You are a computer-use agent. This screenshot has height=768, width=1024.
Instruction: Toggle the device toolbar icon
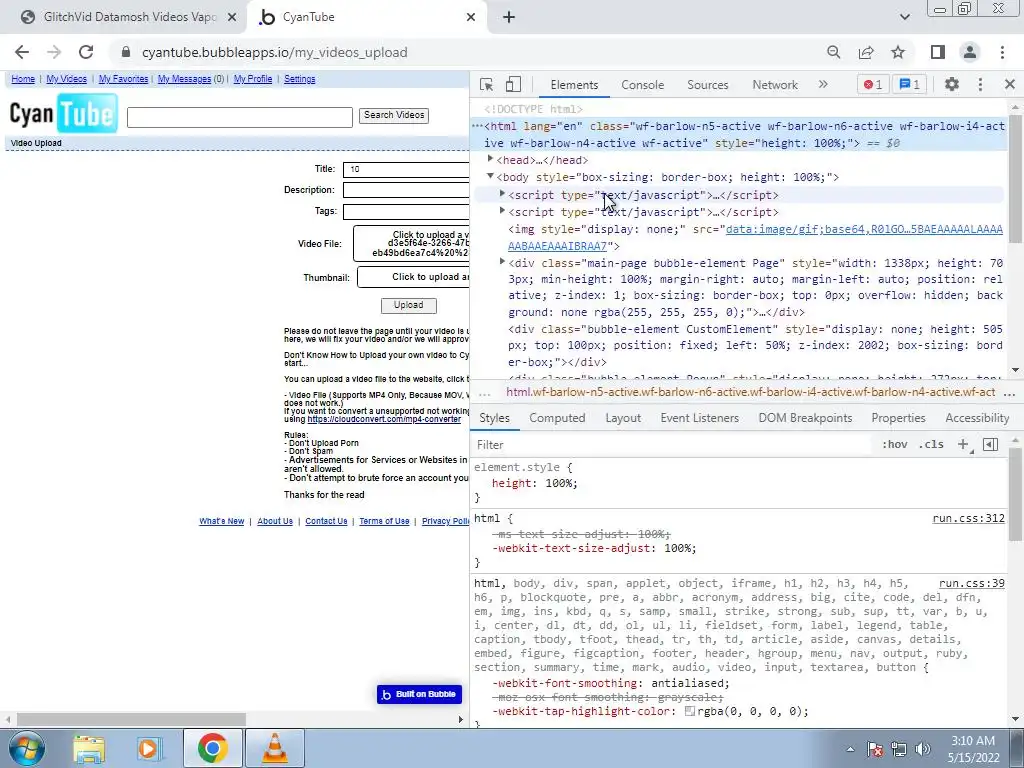[513, 84]
